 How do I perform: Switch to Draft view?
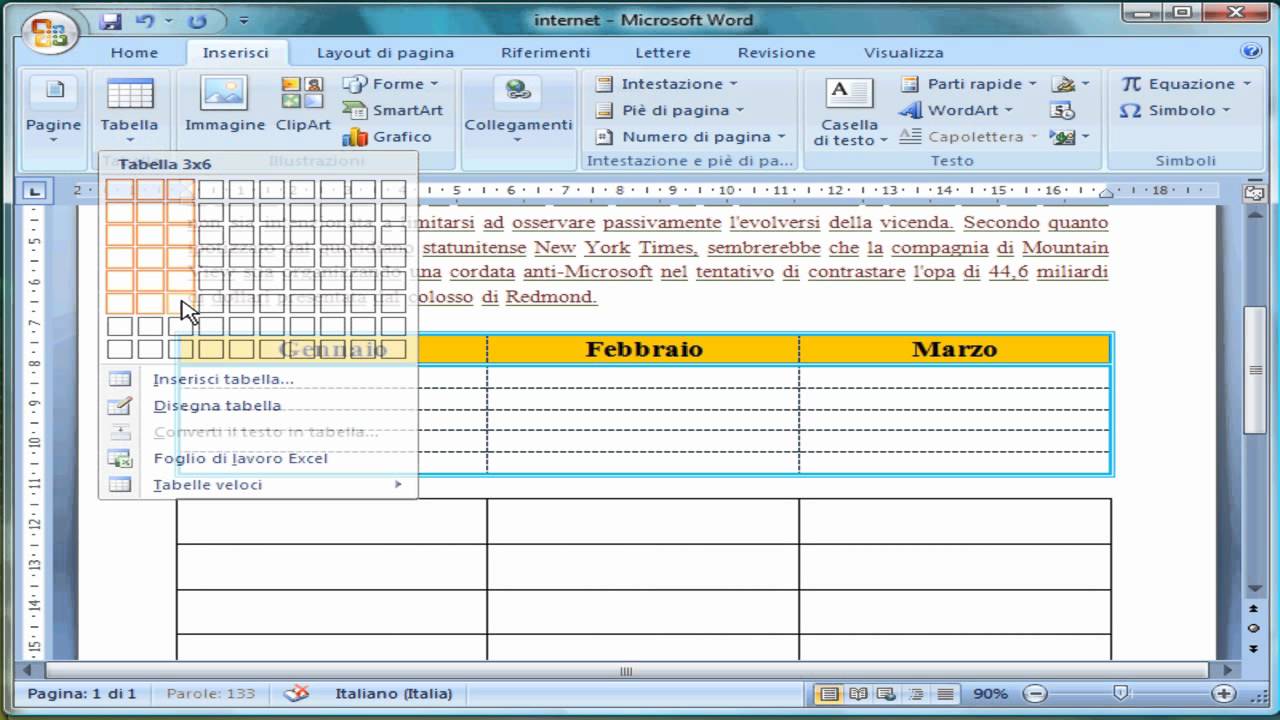(945, 693)
